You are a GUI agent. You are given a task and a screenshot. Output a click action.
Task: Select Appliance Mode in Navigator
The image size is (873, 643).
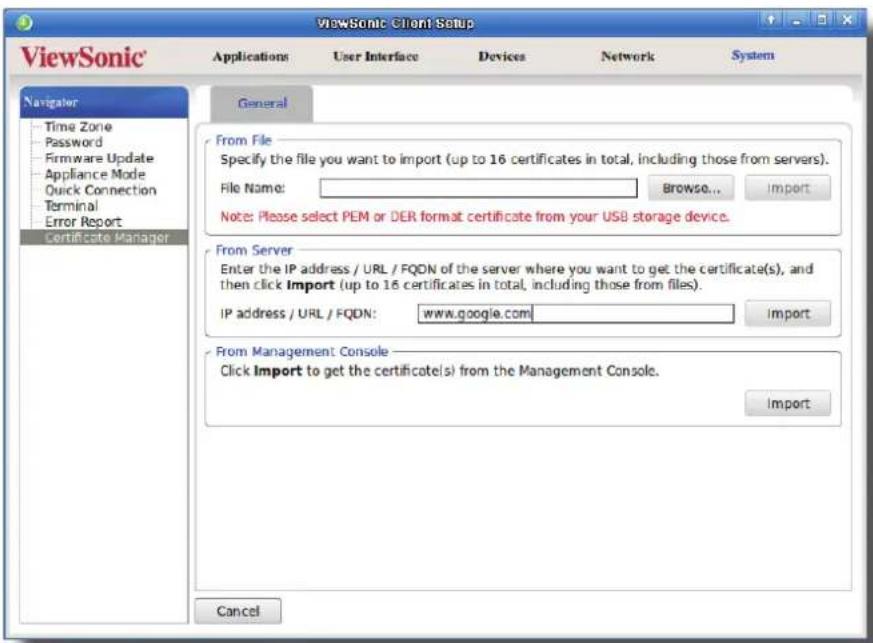click(95, 174)
